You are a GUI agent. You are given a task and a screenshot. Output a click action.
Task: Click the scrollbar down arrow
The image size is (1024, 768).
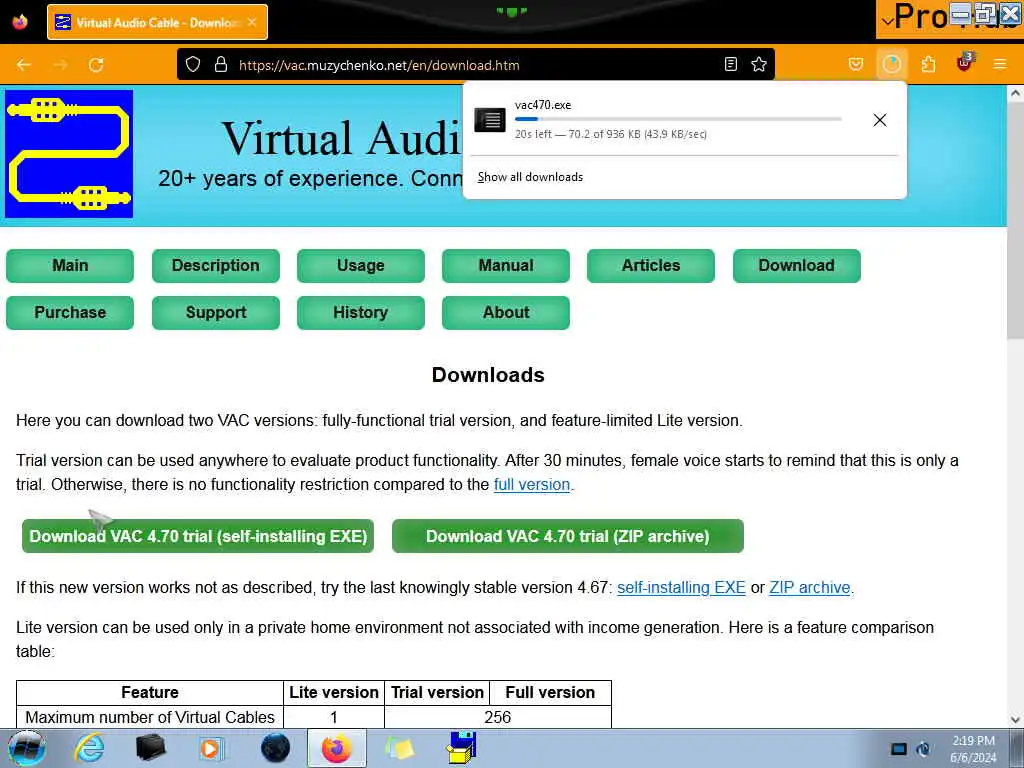(x=1015, y=720)
